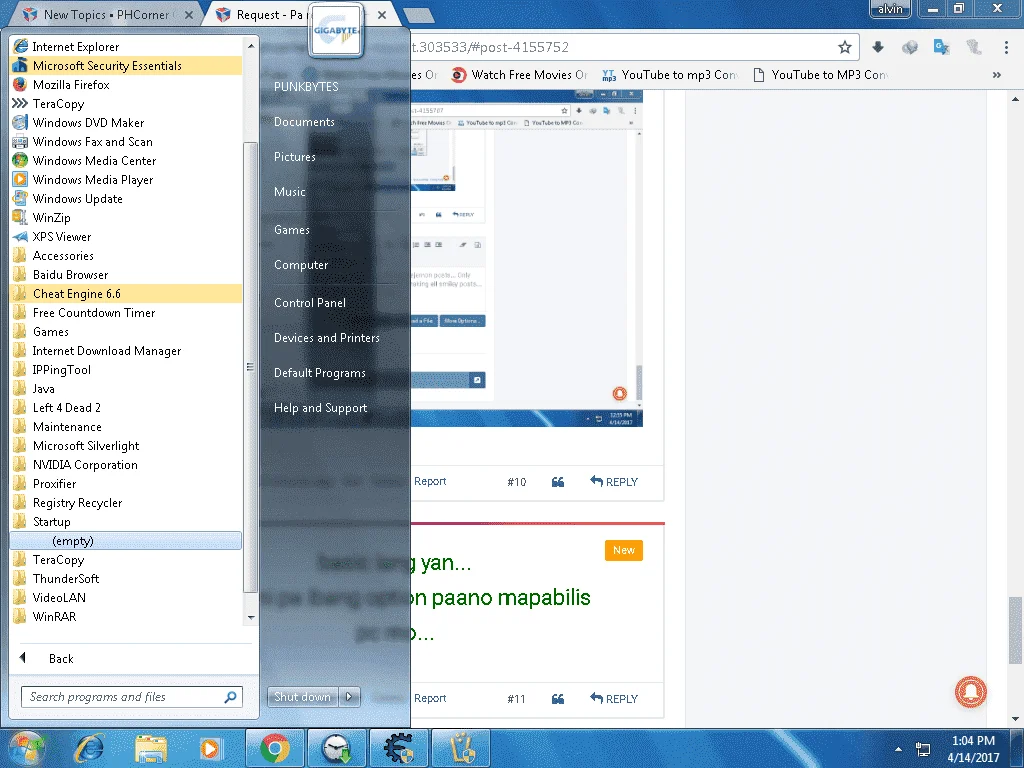Expand the NVIDIA Corporation folder
This screenshot has width=1024, height=768.
126,464
